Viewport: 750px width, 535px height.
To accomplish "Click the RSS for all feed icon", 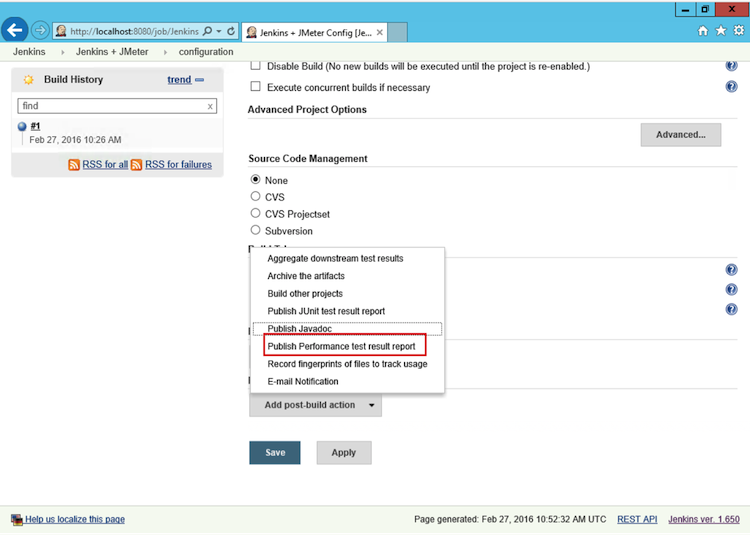I will (74, 165).
